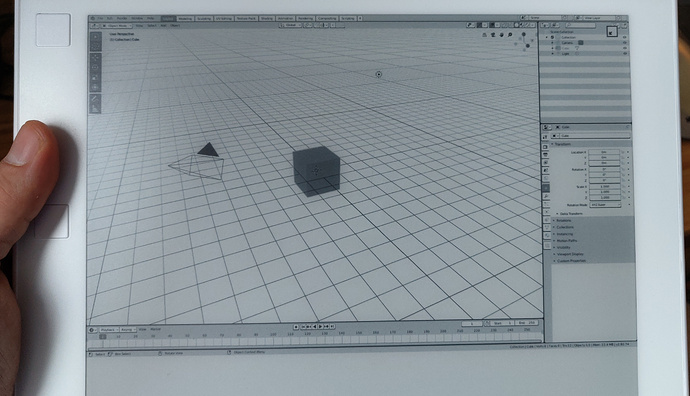
Task: Click the Scale X value field
Action: pos(604,187)
